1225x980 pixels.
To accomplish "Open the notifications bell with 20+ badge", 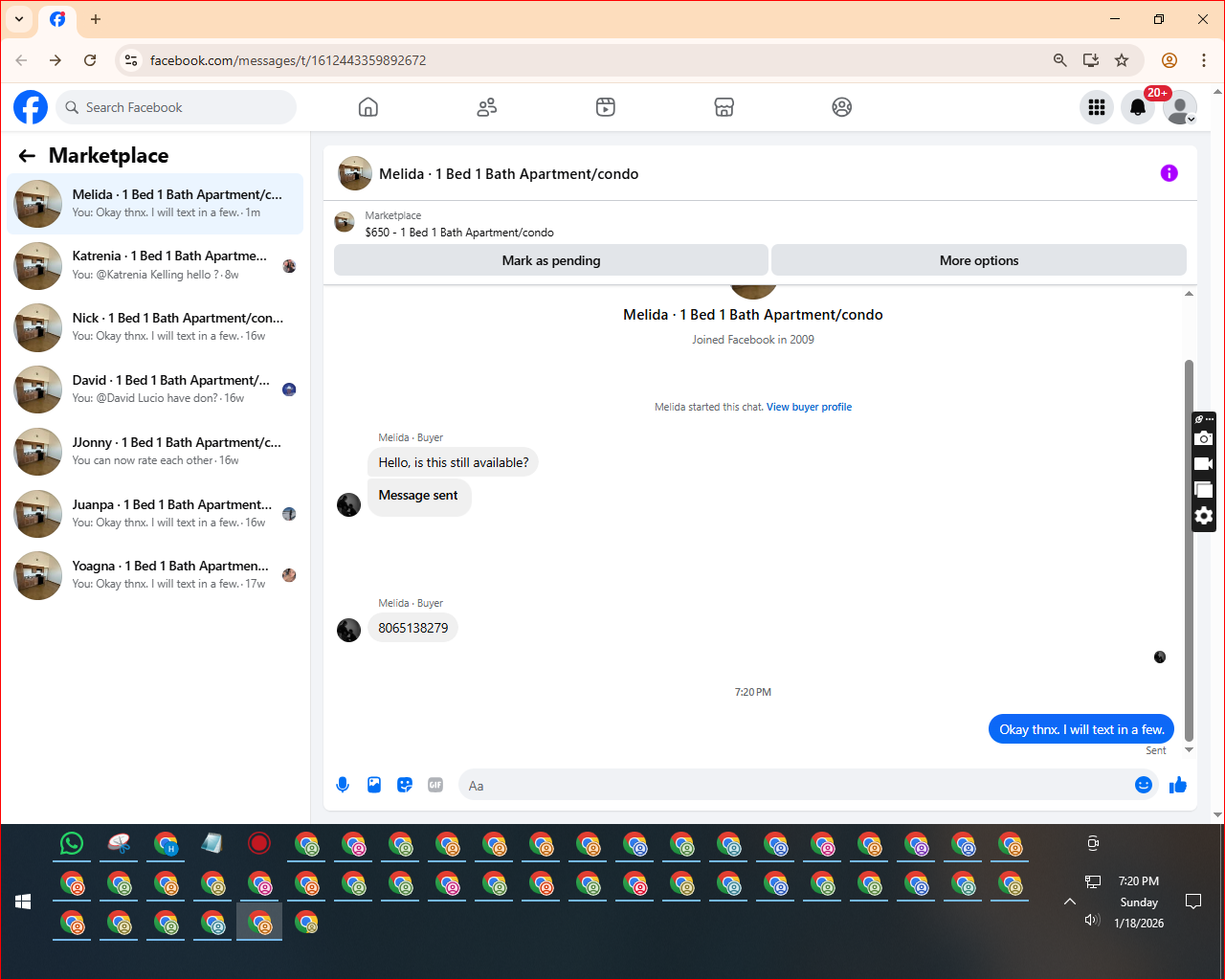I will pos(1138,107).
